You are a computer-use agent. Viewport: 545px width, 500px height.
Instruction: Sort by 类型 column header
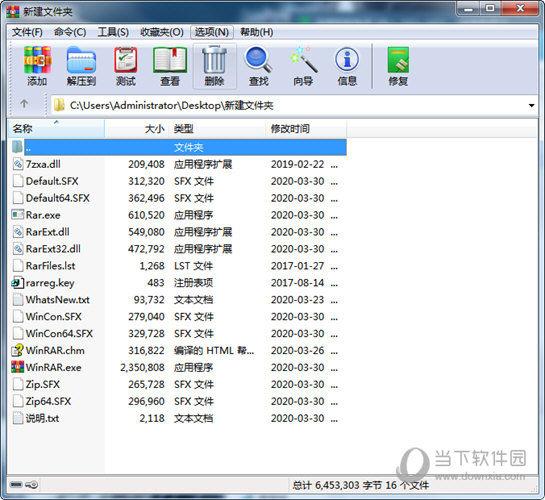click(x=218, y=129)
